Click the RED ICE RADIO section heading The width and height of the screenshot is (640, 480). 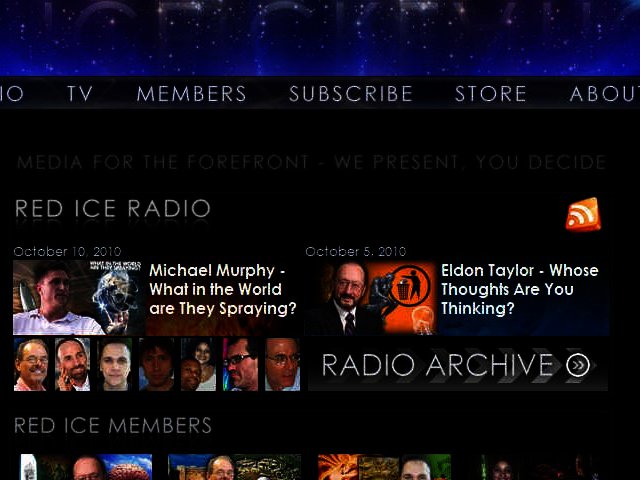(112, 209)
